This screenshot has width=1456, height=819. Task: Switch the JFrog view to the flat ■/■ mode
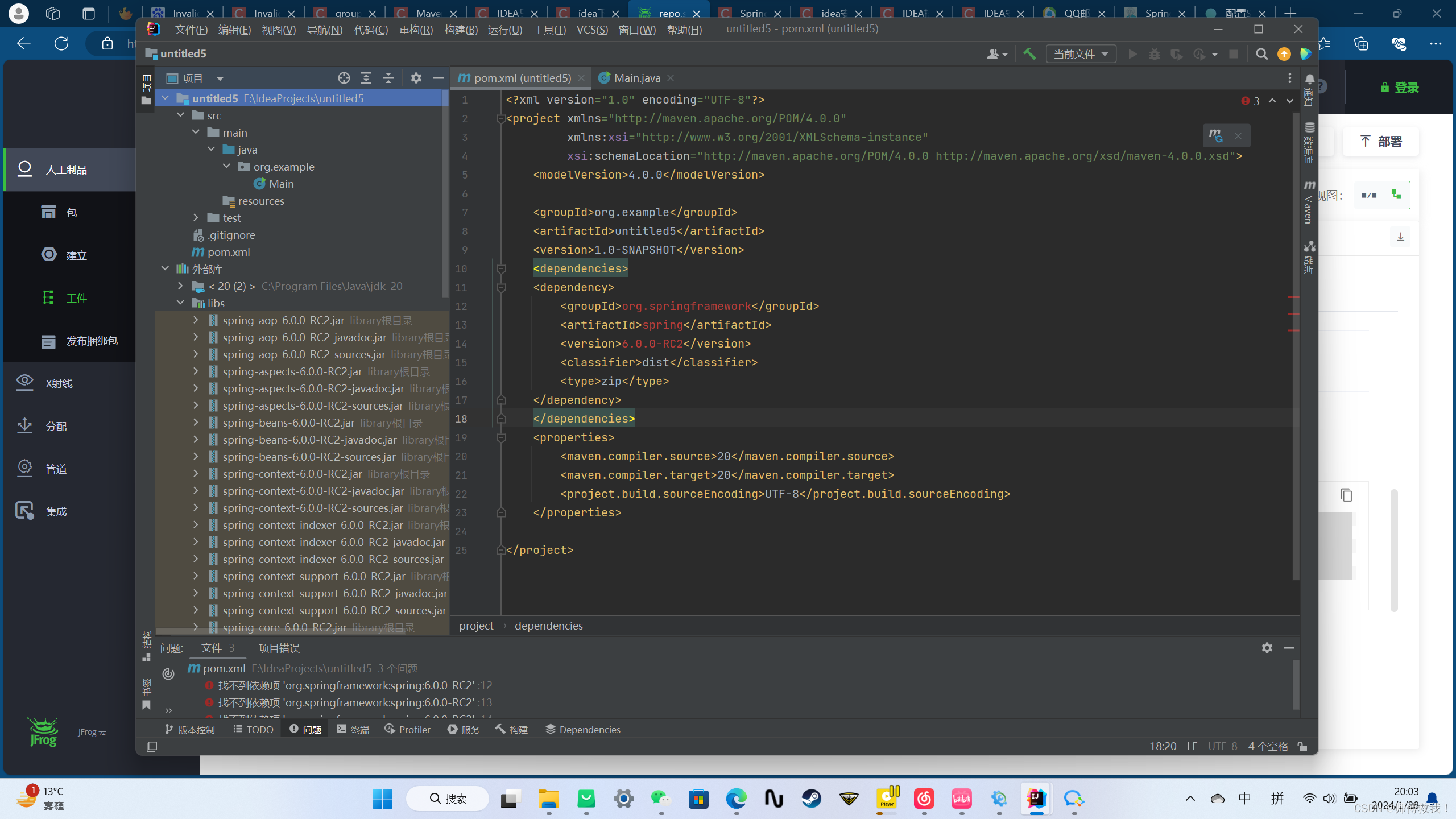tap(1368, 195)
